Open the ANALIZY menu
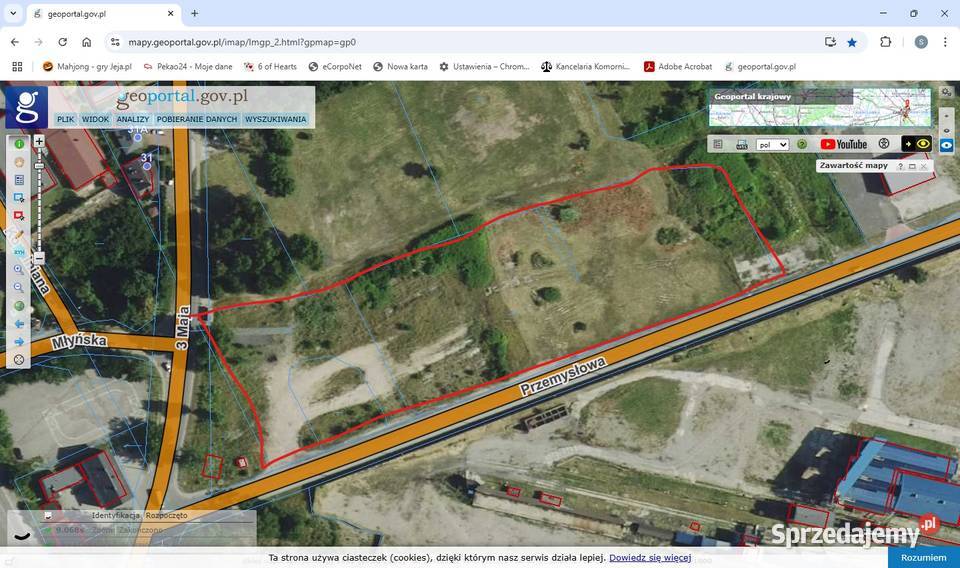 pyautogui.click(x=133, y=119)
